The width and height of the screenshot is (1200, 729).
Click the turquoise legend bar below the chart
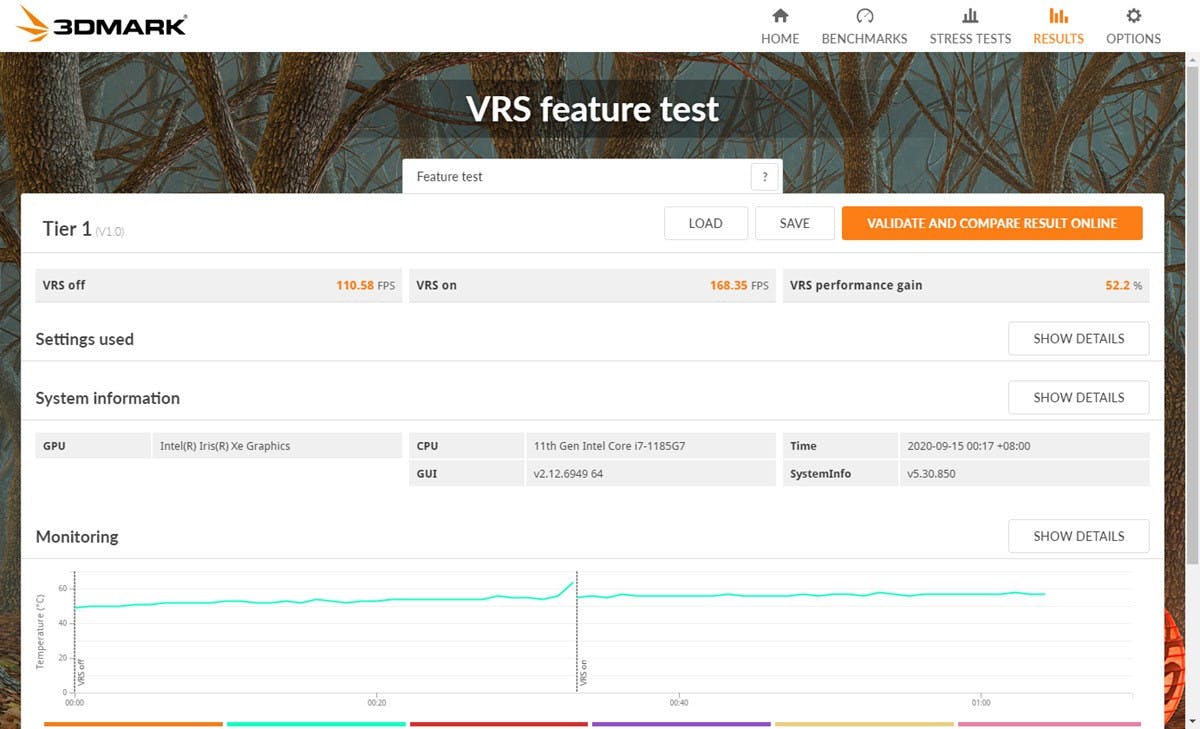coord(316,724)
